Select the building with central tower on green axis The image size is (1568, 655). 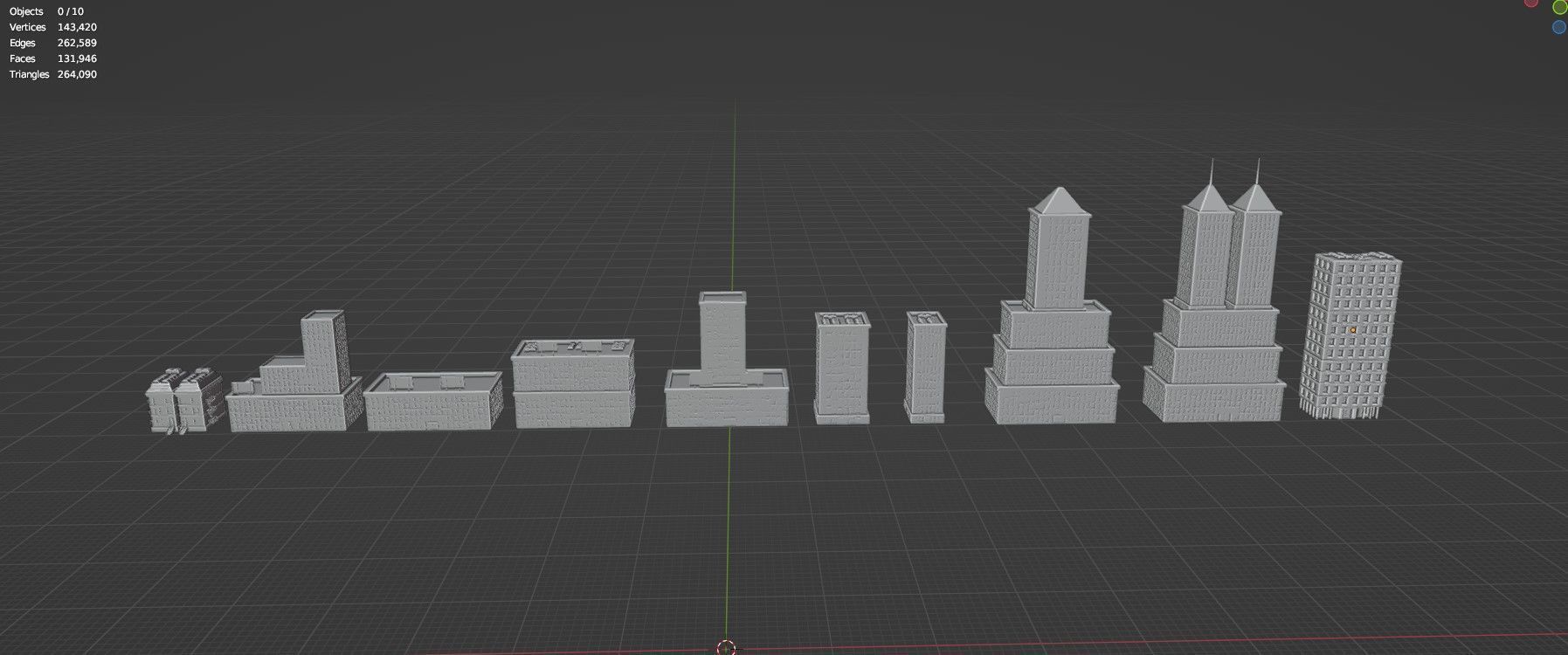tap(727, 360)
